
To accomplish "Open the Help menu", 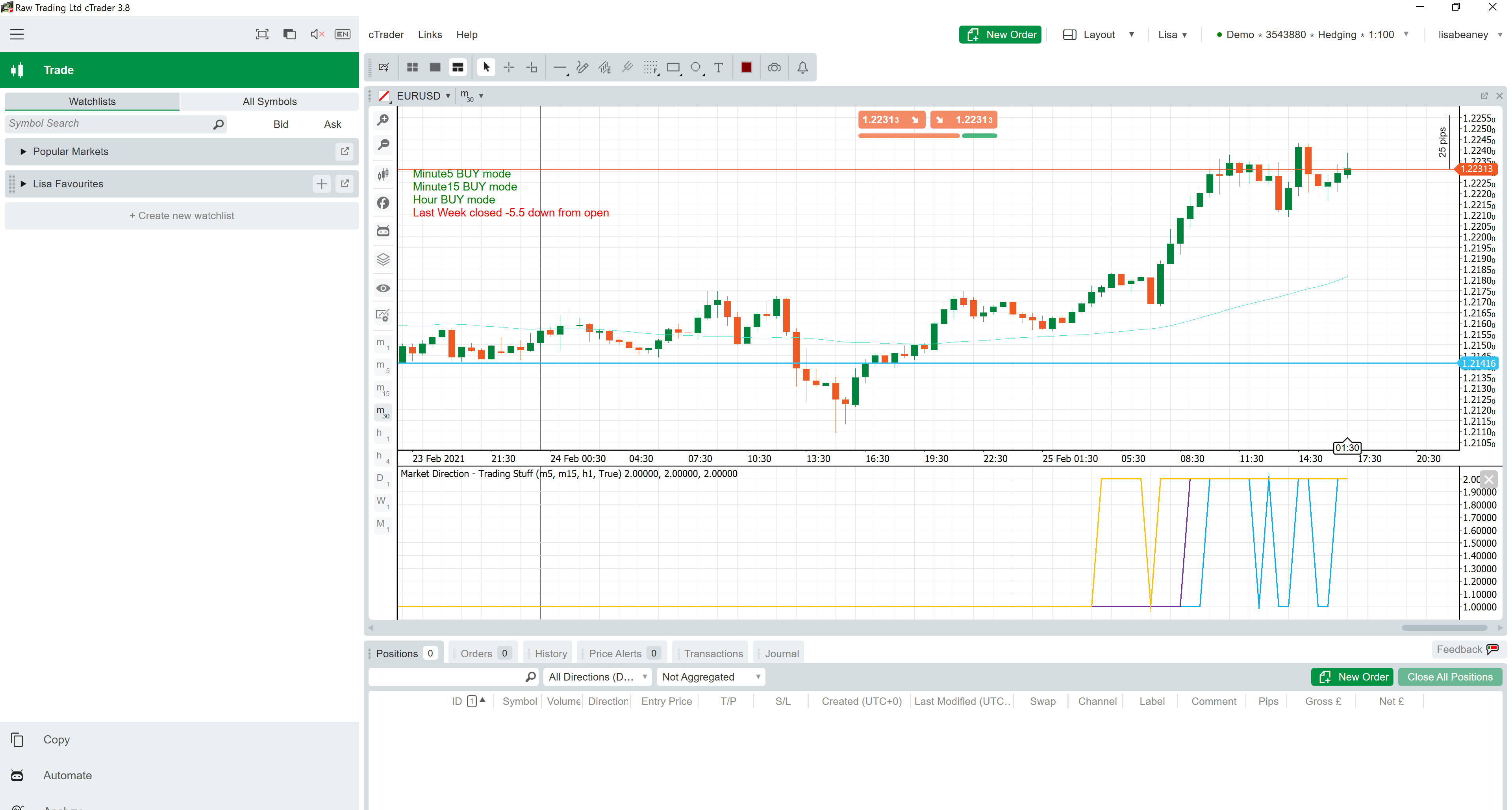I will 467,35.
